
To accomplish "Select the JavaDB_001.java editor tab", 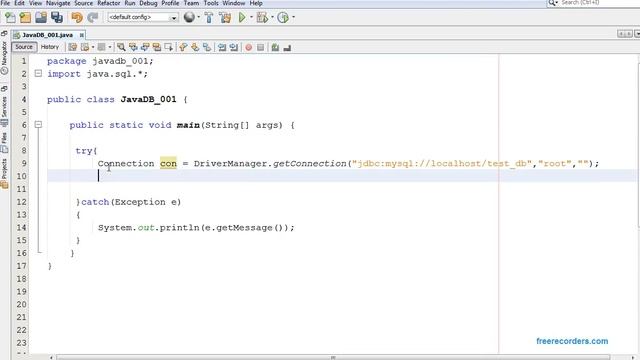I will [47, 35].
